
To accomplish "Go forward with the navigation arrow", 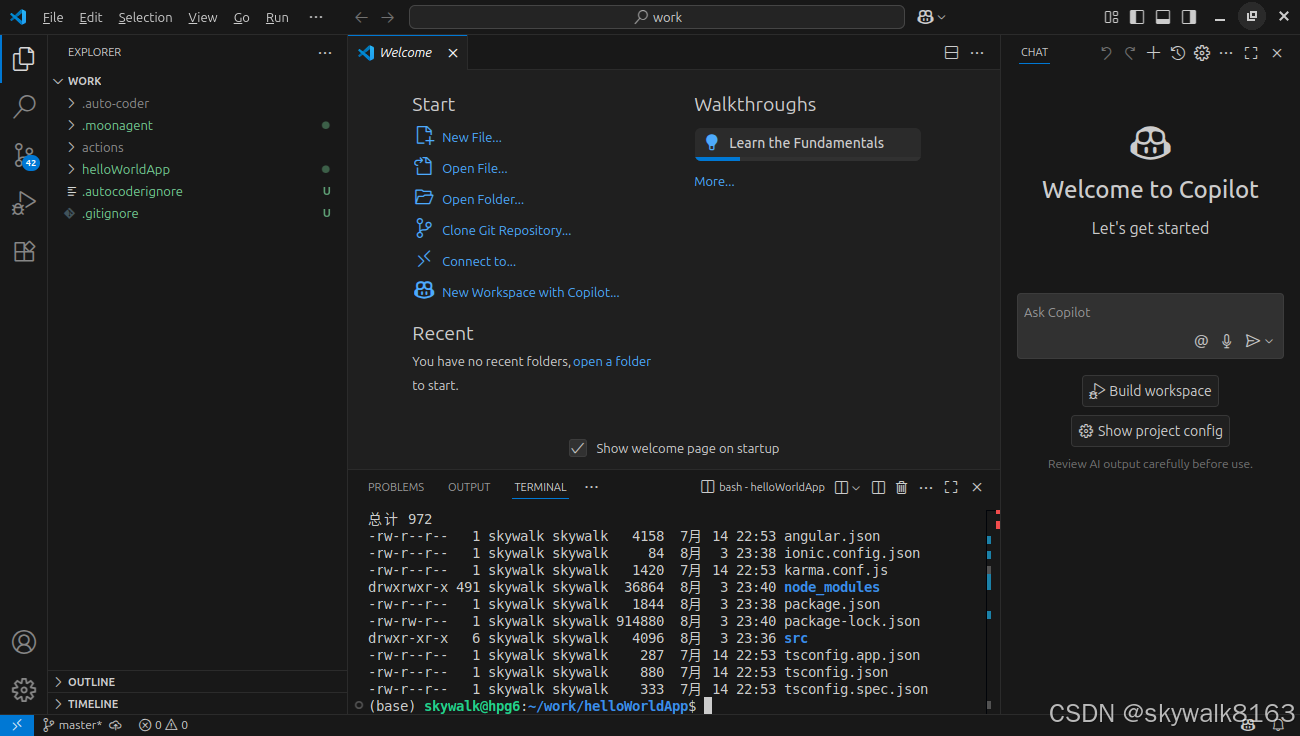I will tap(388, 17).
